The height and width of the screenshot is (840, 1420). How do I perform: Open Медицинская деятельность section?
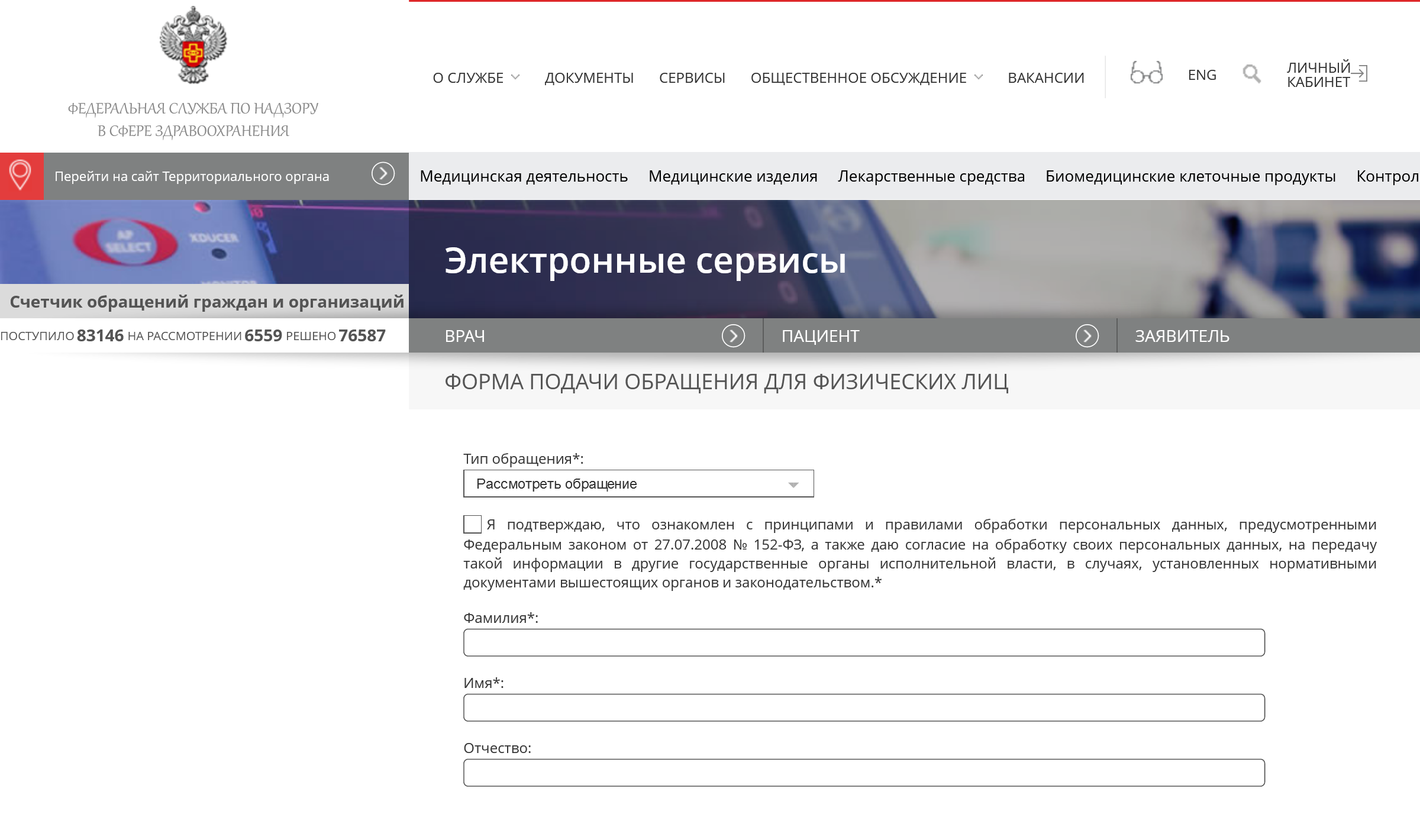524,176
